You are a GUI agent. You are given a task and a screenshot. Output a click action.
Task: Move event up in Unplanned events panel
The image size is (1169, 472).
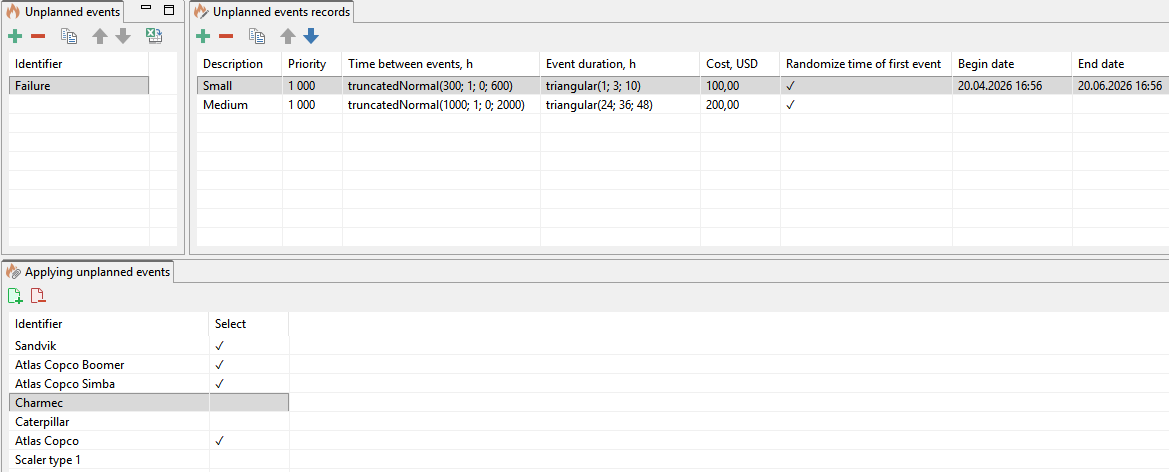[x=100, y=36]
